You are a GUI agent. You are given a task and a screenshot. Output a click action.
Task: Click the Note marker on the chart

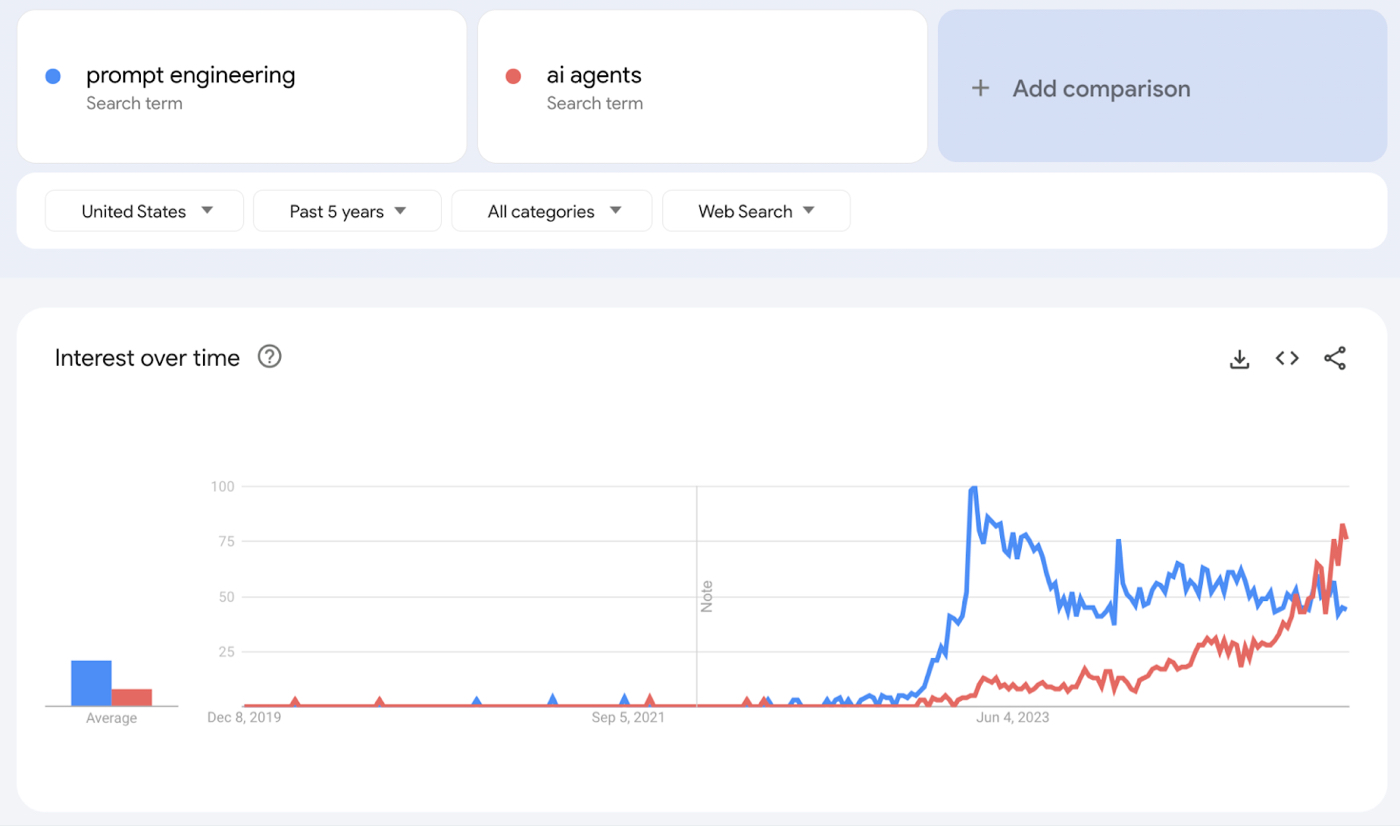[x=706, y=596]
